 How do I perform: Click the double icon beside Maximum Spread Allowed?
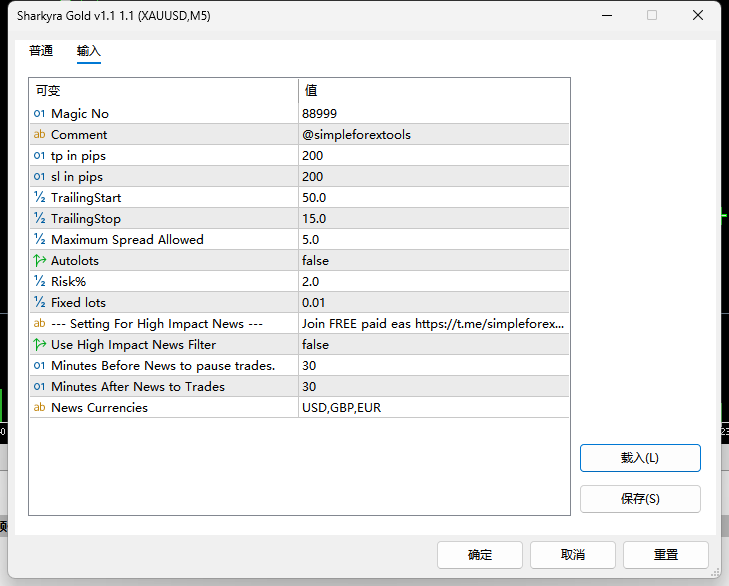click(40, 239)
